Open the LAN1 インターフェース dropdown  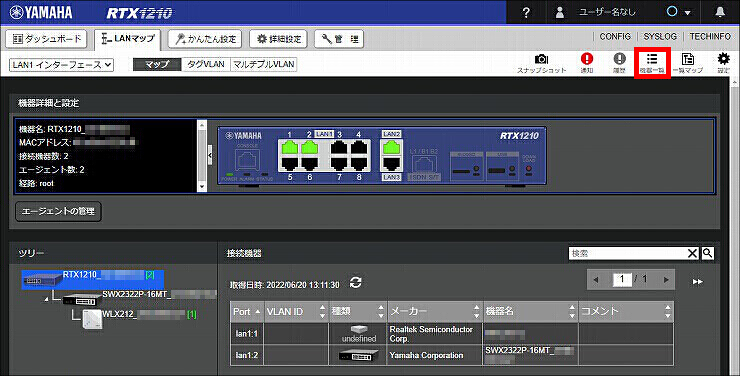(x=61, y=65)
